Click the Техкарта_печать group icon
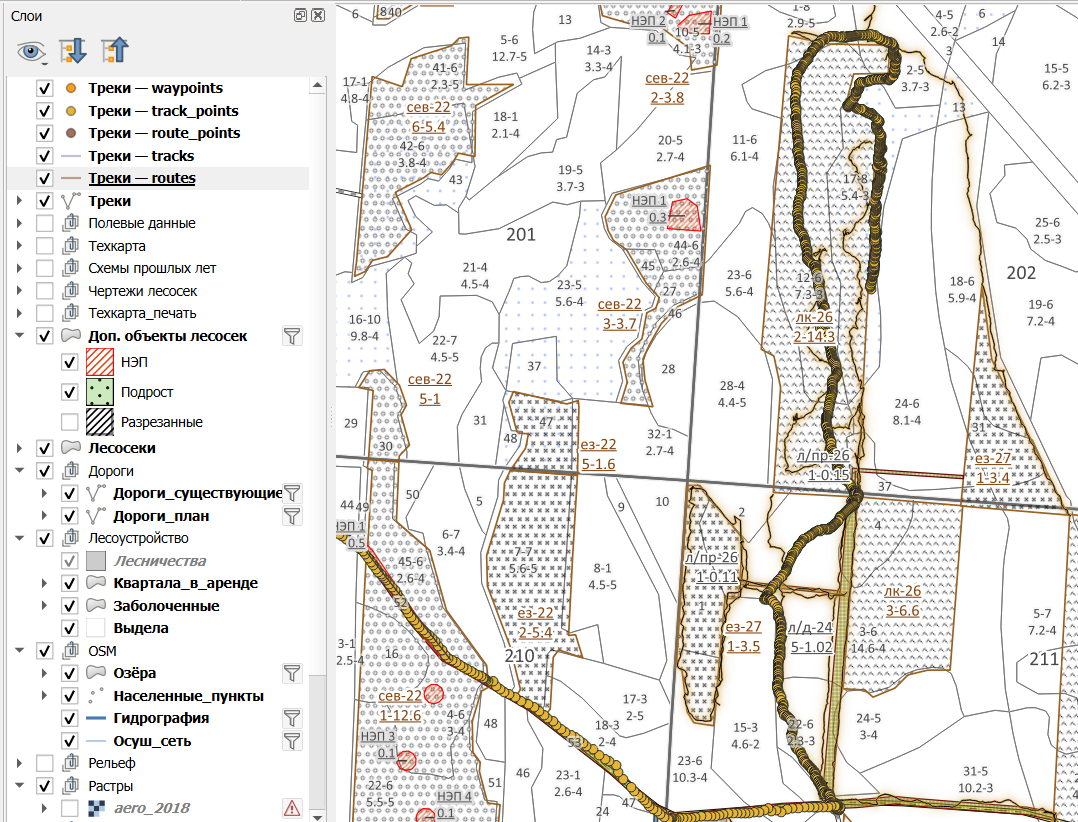The height and width of the screenshot is (822, 1078). point(71,313)
